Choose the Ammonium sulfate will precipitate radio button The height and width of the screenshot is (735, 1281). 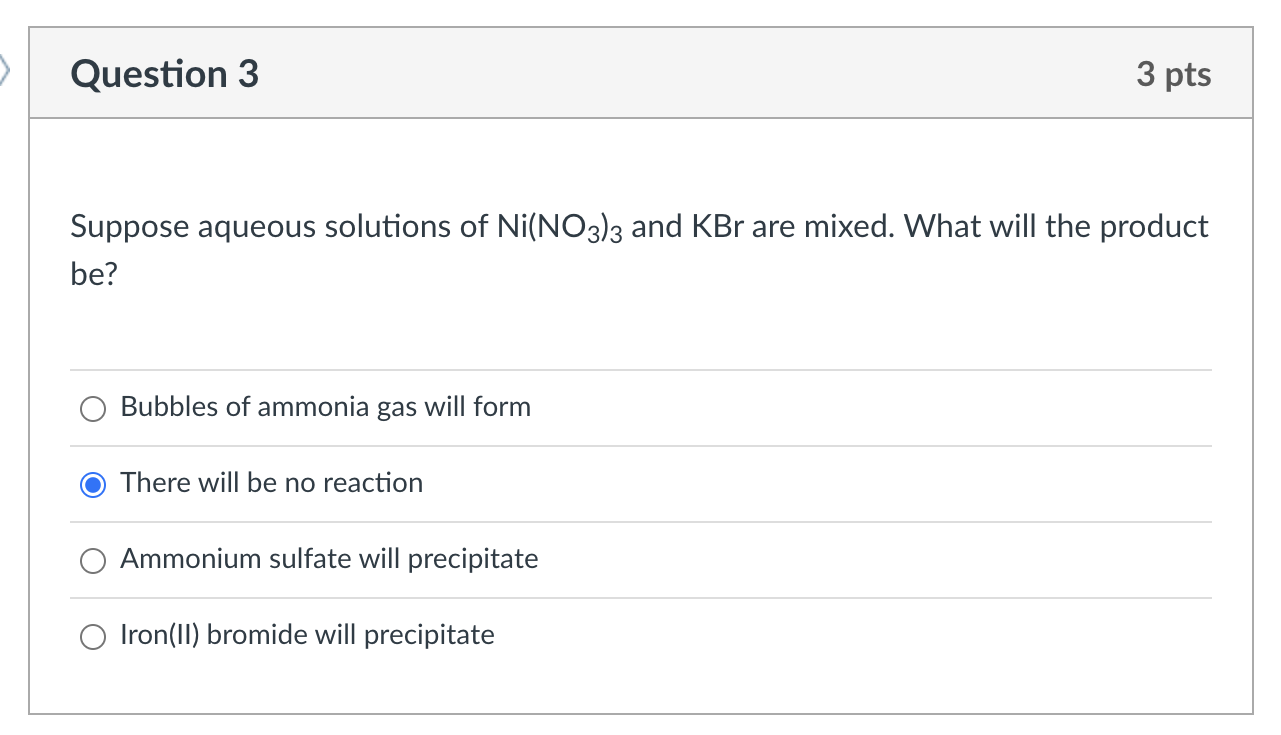coord(93,561)
